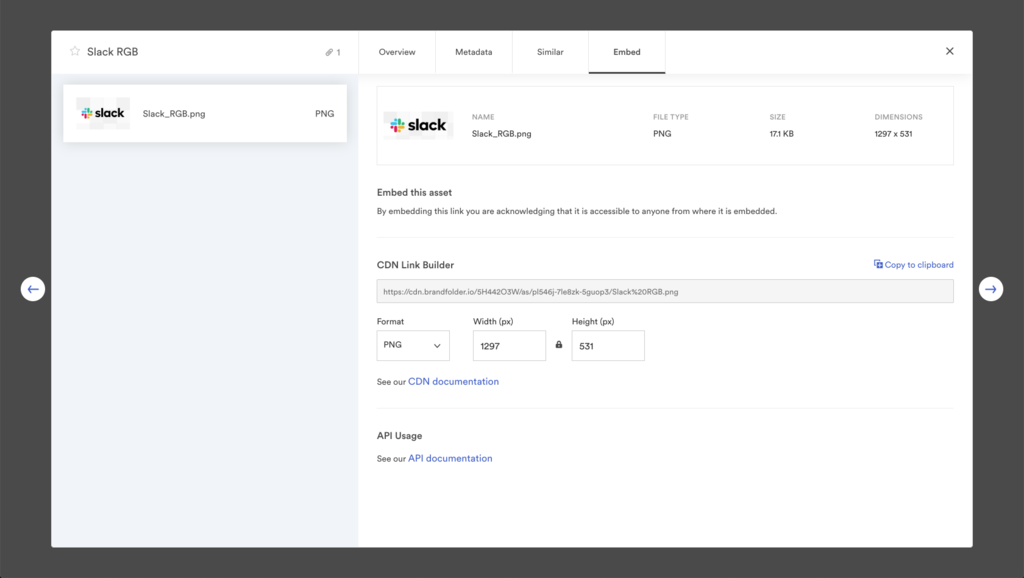Viewport: 1024px width, 578px height.
Task: Click the Height (px) input field
Action: 608,345
